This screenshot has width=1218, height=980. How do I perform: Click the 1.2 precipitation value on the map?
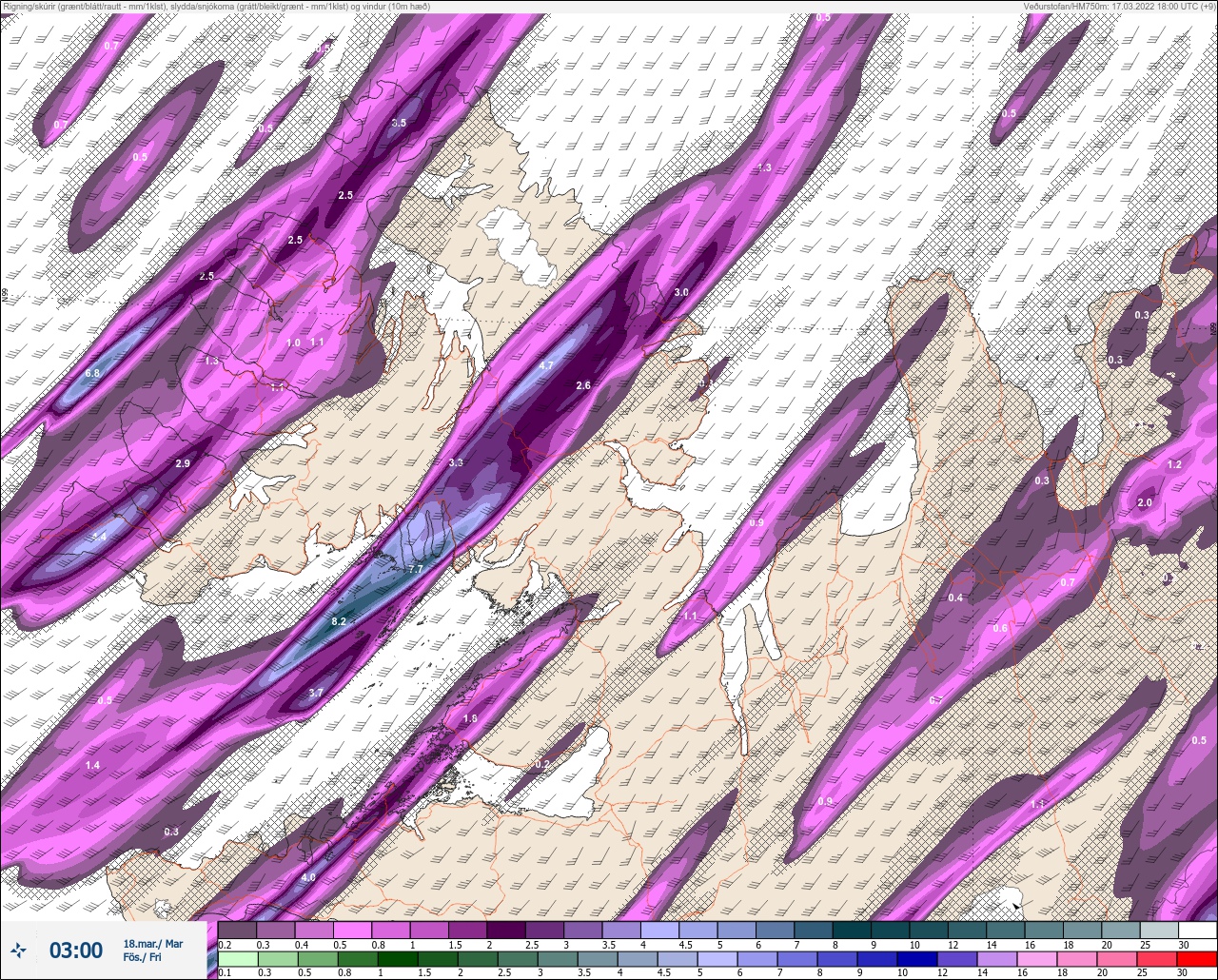click(x=1174, y=464)
